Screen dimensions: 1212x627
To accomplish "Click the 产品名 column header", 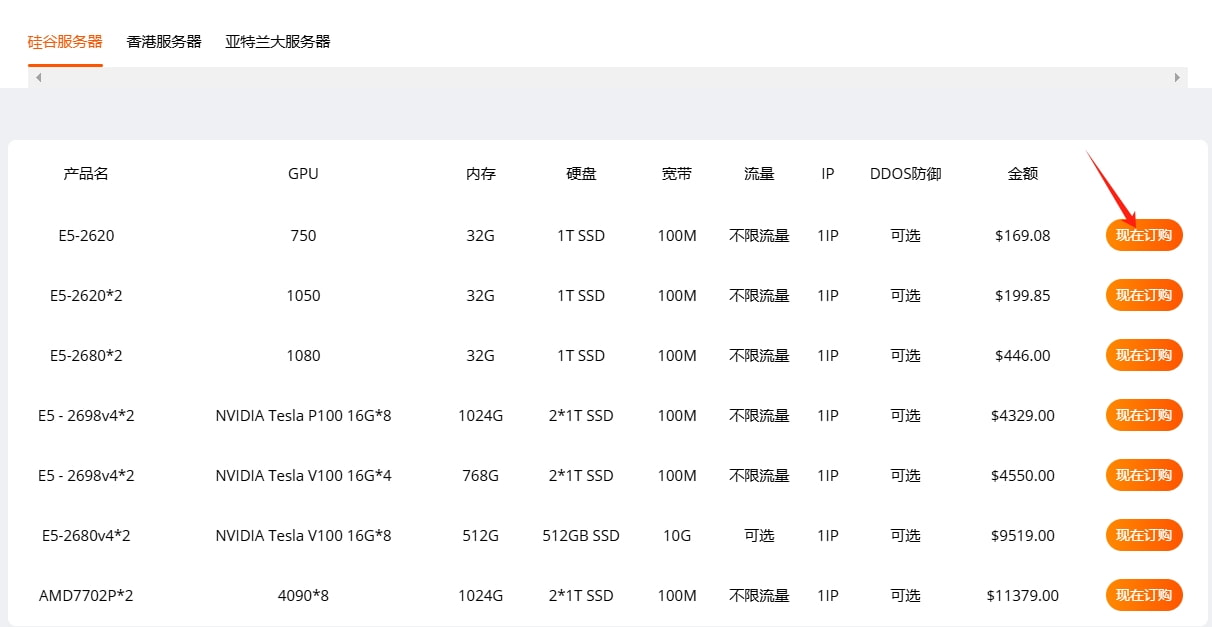I will tap(86, 174).
